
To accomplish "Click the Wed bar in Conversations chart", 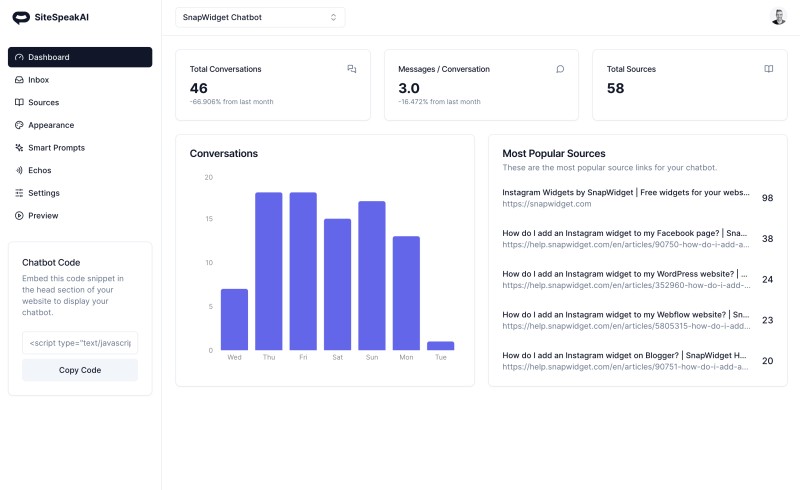I will click(x=234, y=320).
